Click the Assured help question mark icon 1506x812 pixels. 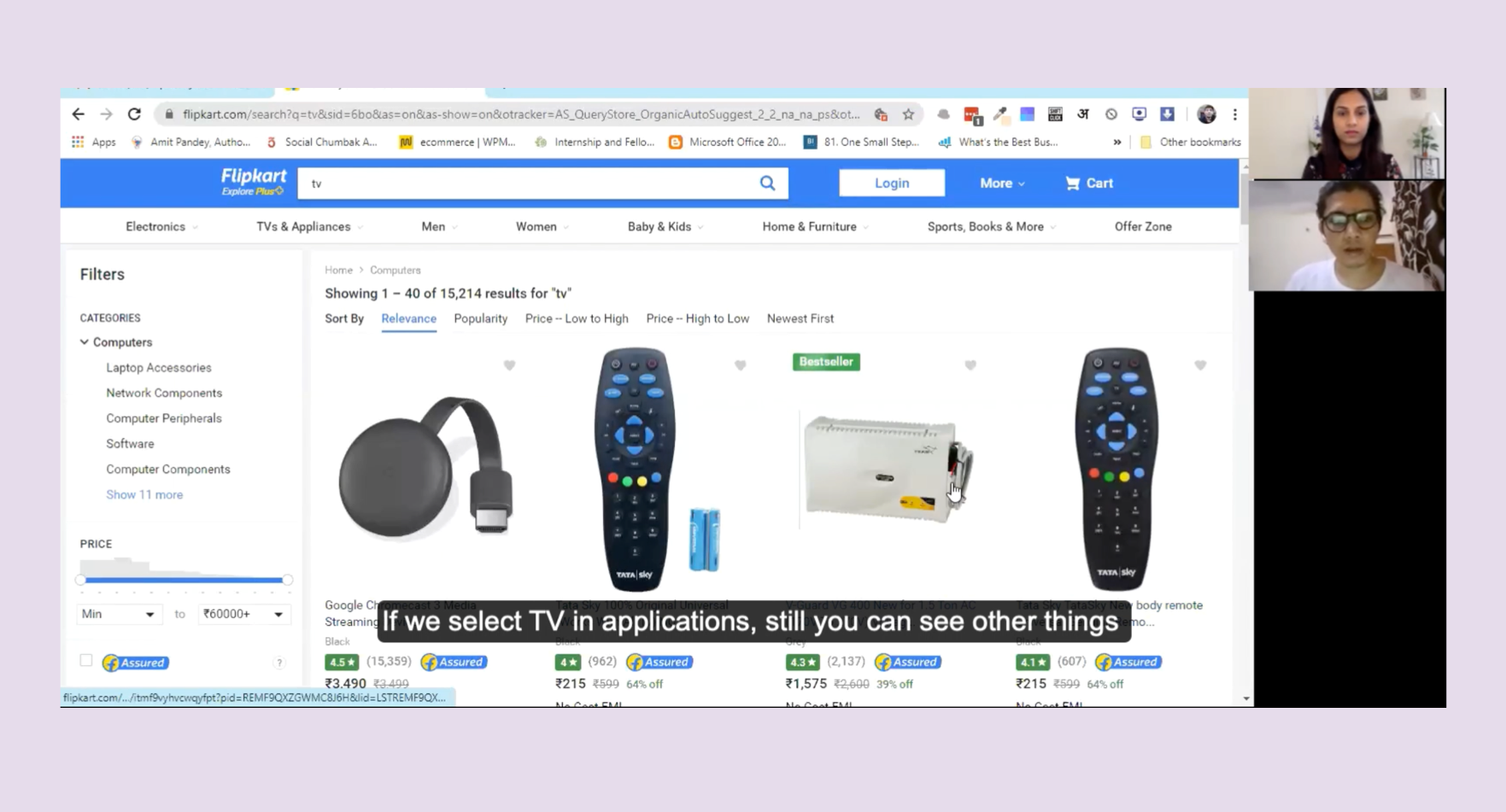[x=278, y=663]
